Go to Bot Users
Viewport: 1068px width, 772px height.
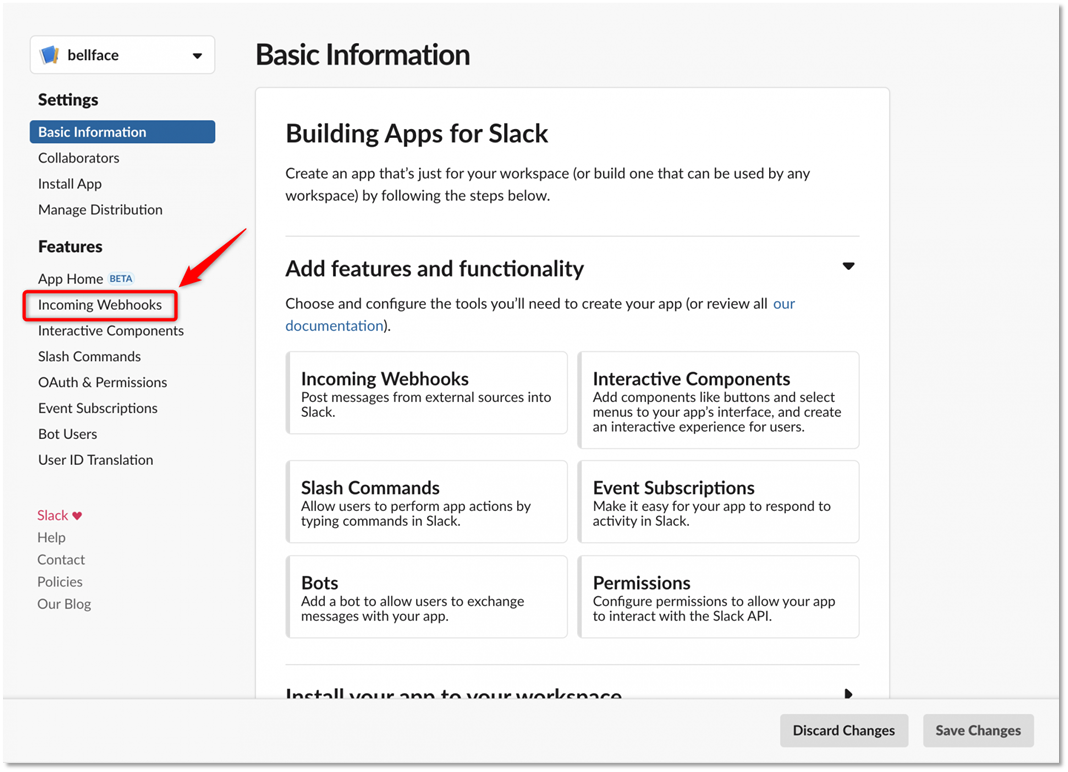(67, 435)
